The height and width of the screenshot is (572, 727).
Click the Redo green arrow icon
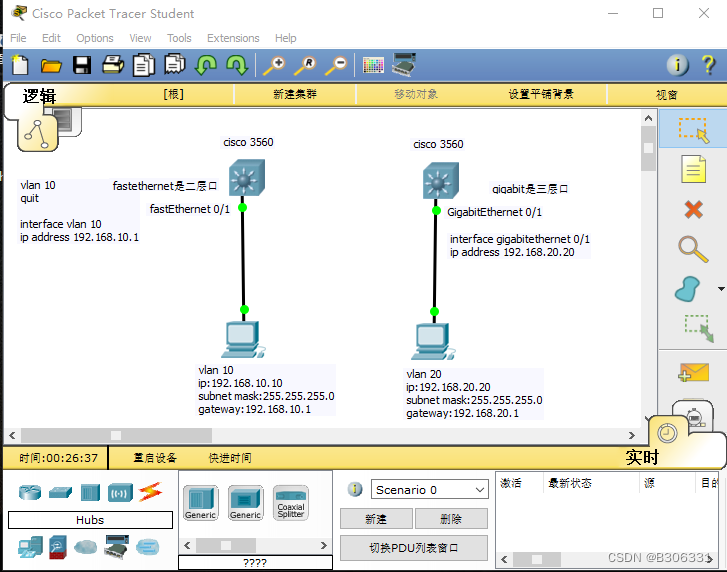237,65
